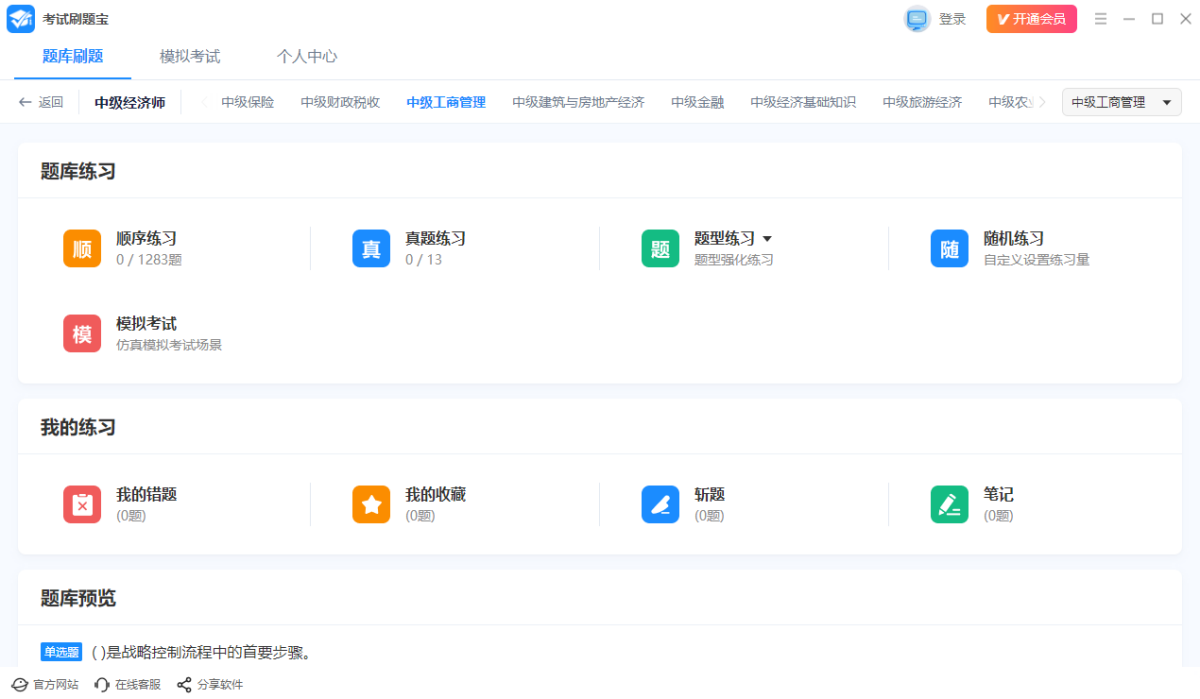Open the 真题练习 blue icon
This screenshot has width=1200, height=699.
(371, 249)
